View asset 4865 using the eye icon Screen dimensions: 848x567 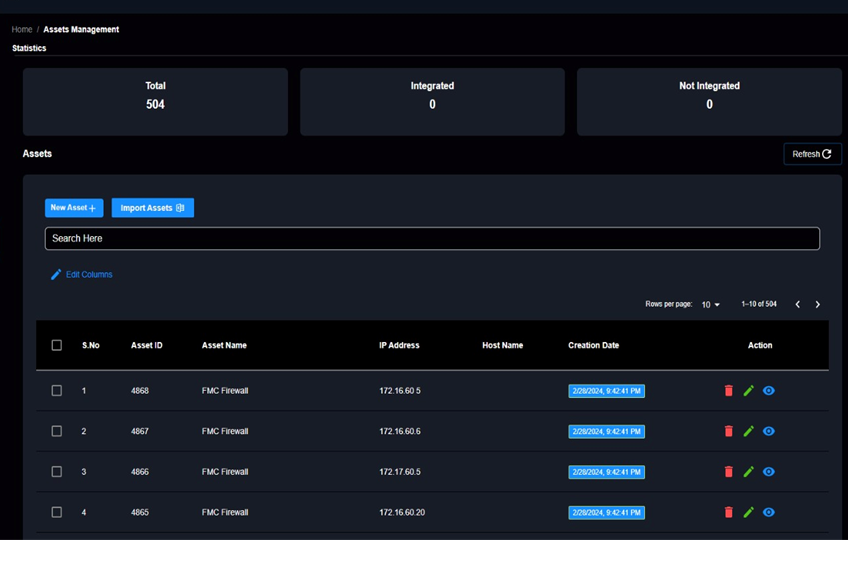768,512
